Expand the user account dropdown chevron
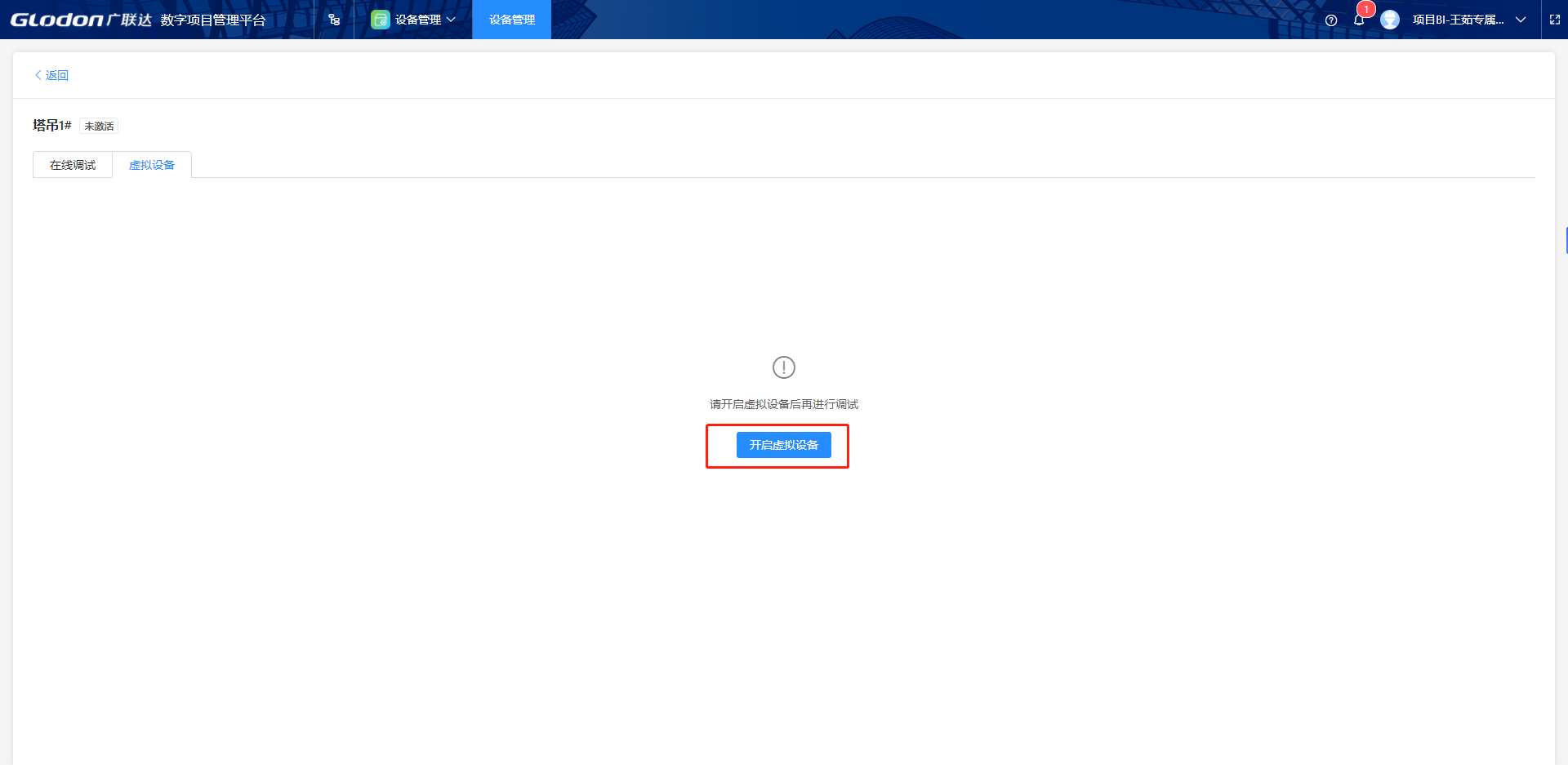 click(1521, 20)
